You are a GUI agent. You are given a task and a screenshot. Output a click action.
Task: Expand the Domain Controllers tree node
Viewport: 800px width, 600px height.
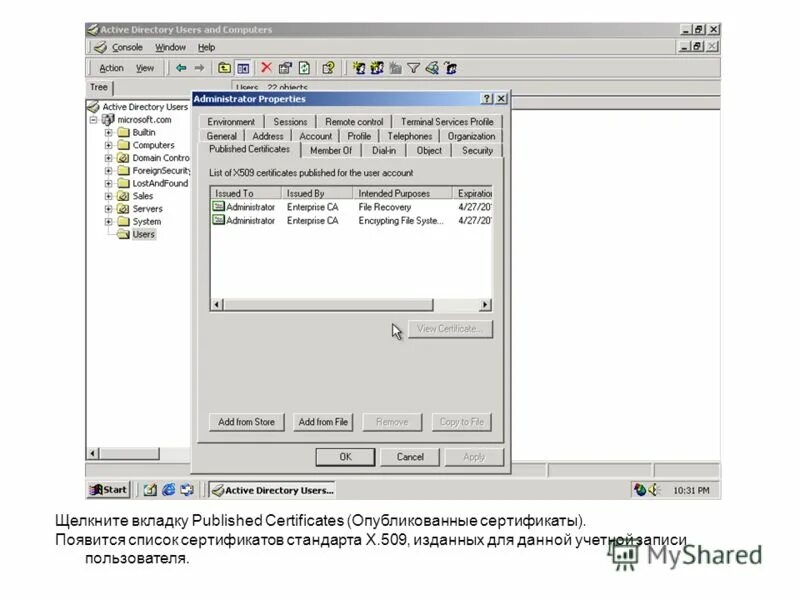pyautogui.click(x=108, y=158)
